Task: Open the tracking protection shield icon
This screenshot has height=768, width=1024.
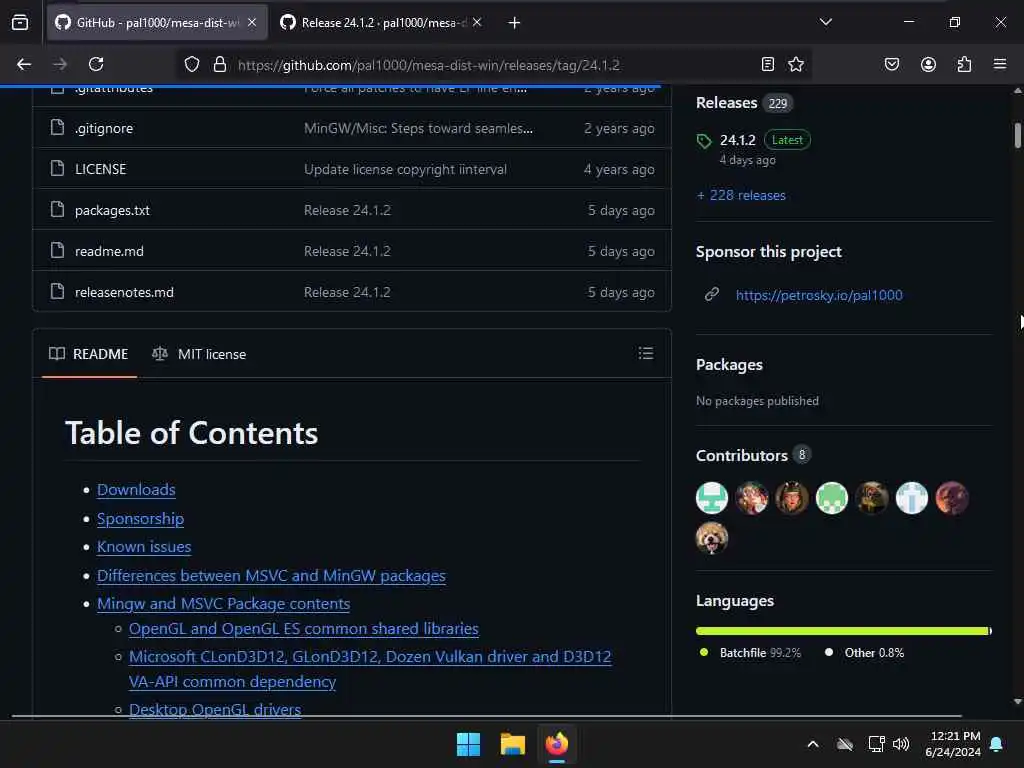Action: [x=191, y=65]
